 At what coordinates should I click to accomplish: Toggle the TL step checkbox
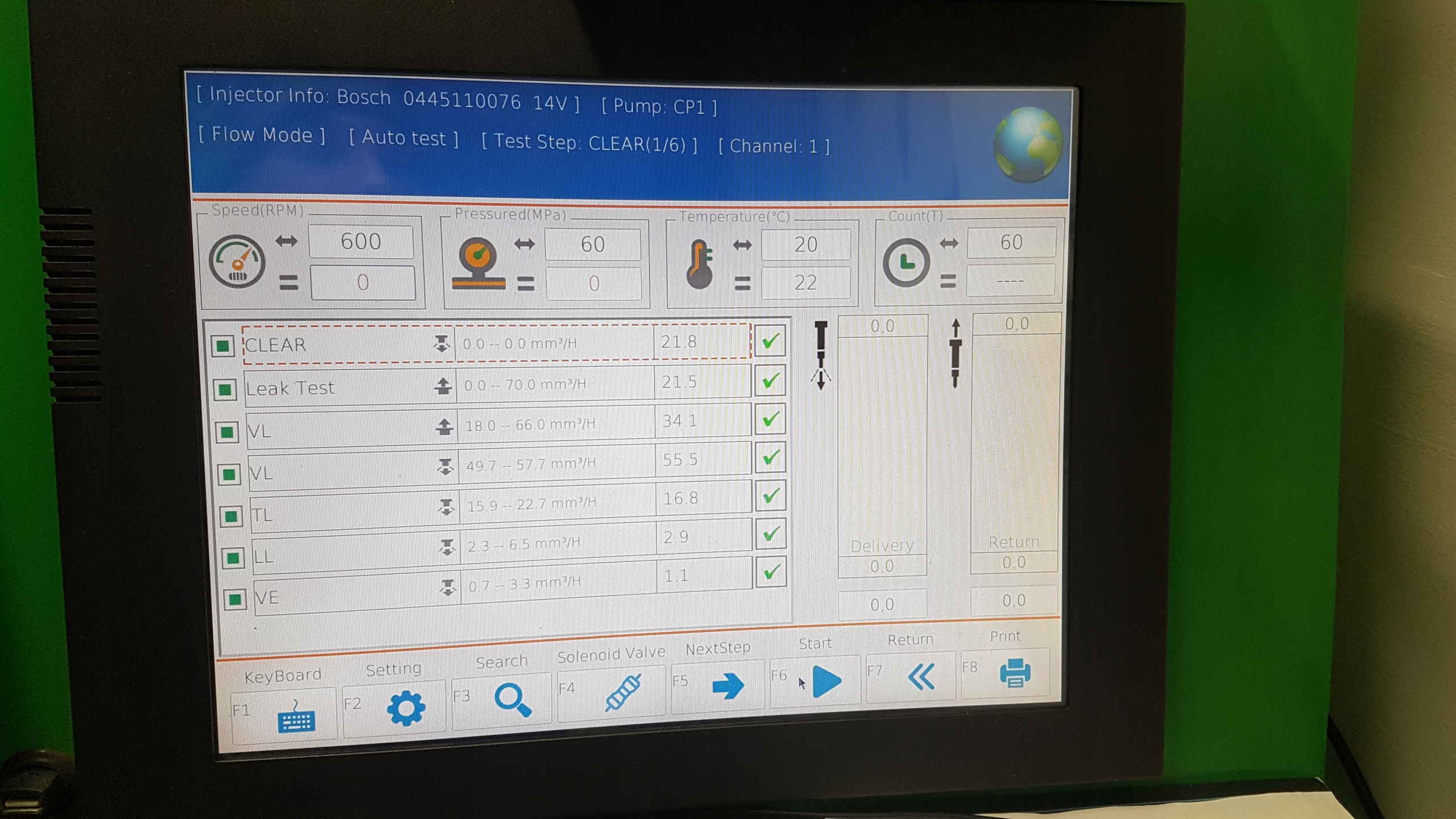point(231,516)
